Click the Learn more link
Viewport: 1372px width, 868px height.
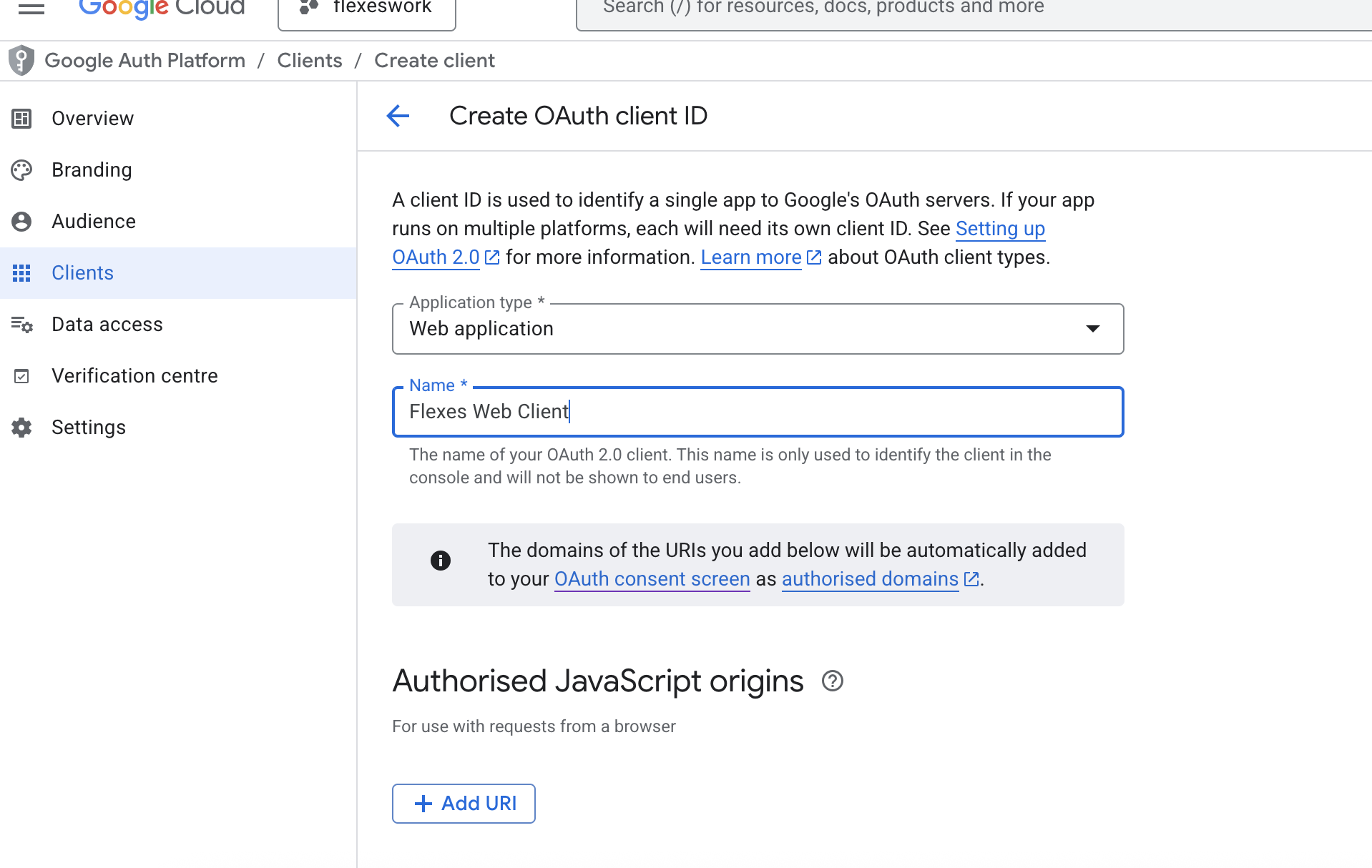pos(751,257)
